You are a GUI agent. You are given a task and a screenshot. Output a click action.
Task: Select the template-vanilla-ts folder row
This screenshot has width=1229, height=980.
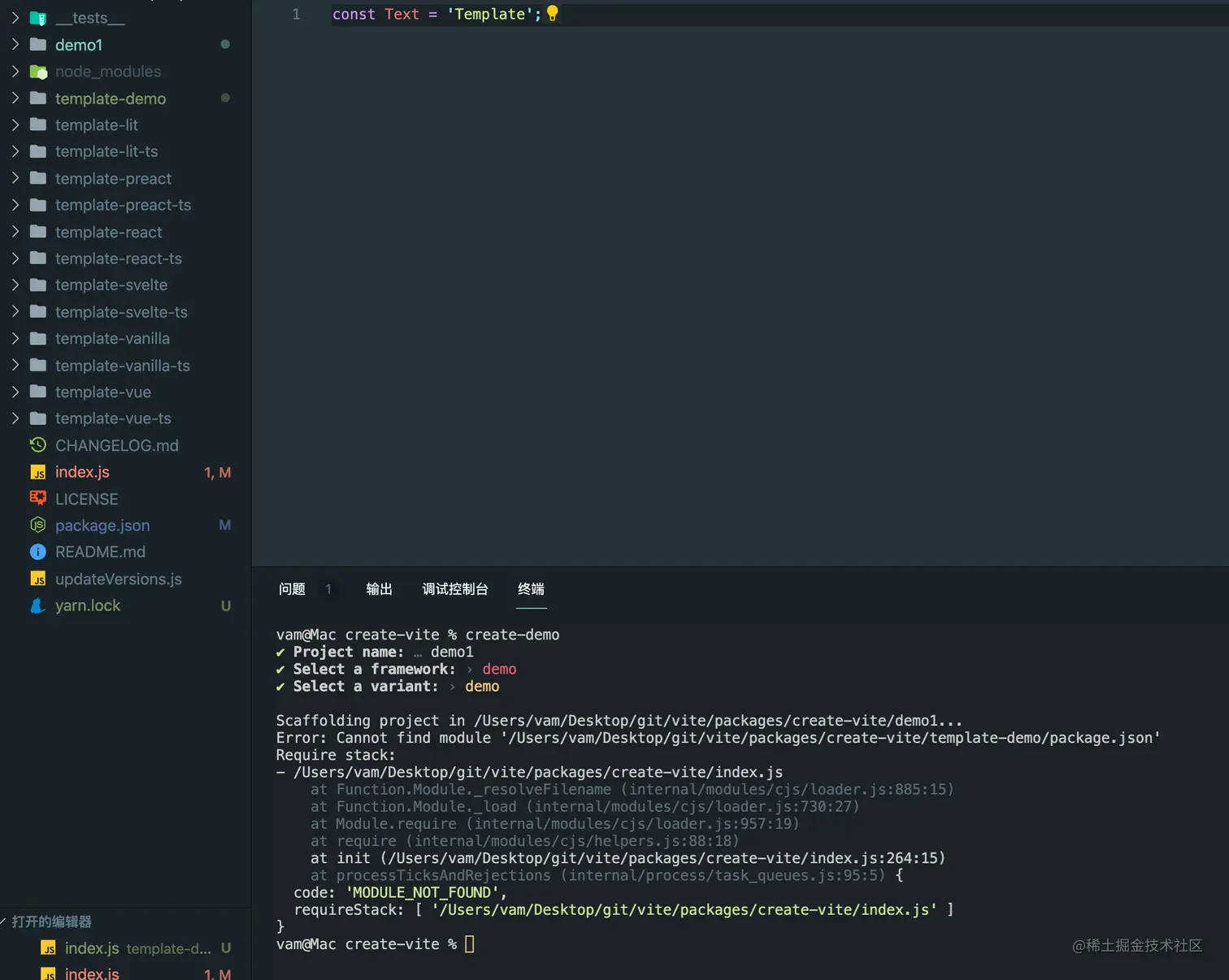tap(126, 365)
